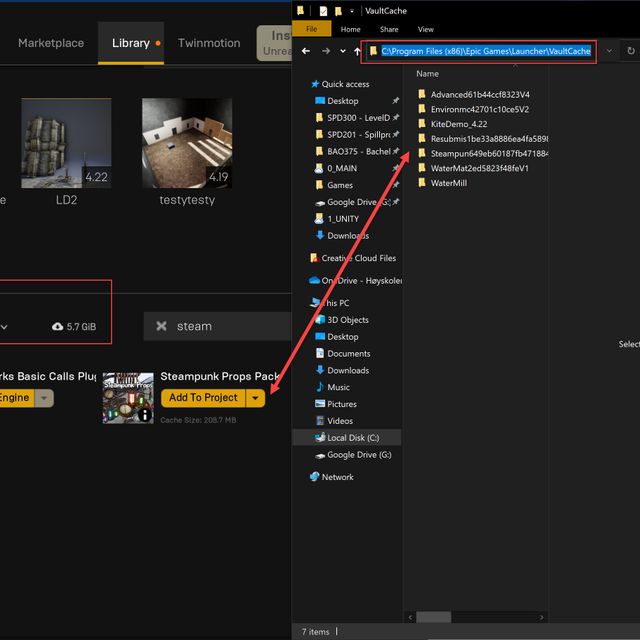Open the Add To Project dropdown arrow
This screenshot has width=640, height=640.
click(x=256, y=398)
